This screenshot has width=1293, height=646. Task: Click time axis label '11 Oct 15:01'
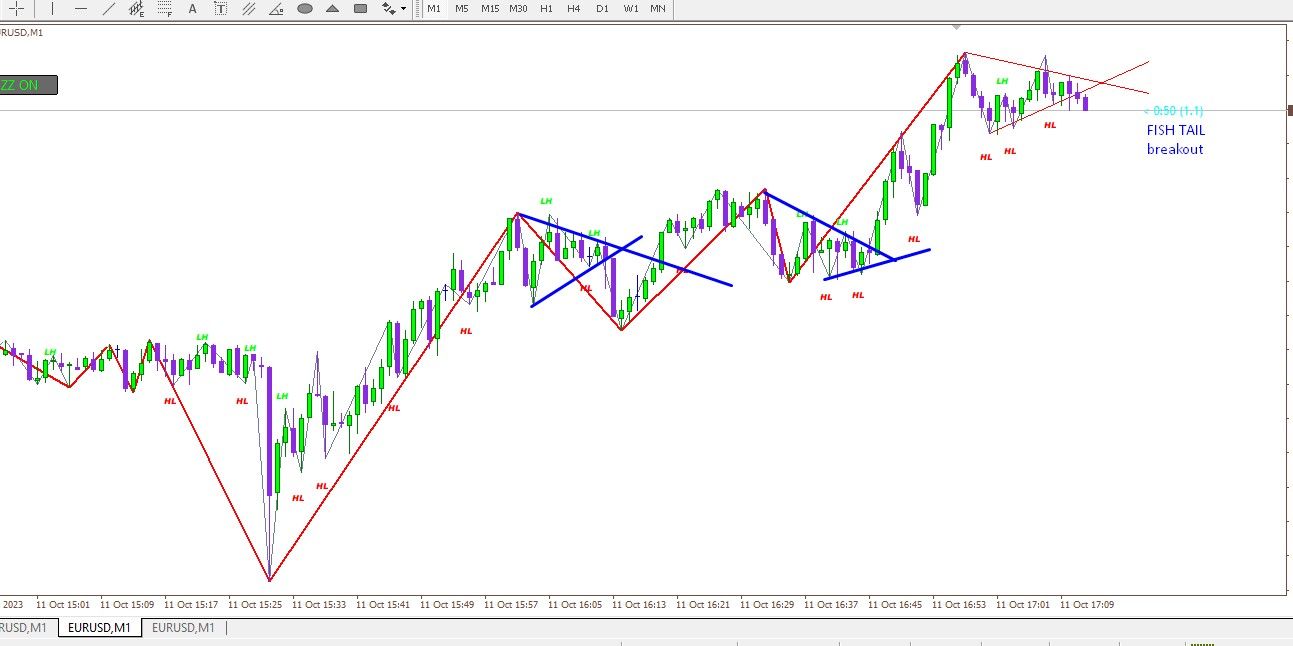point(63,604)
